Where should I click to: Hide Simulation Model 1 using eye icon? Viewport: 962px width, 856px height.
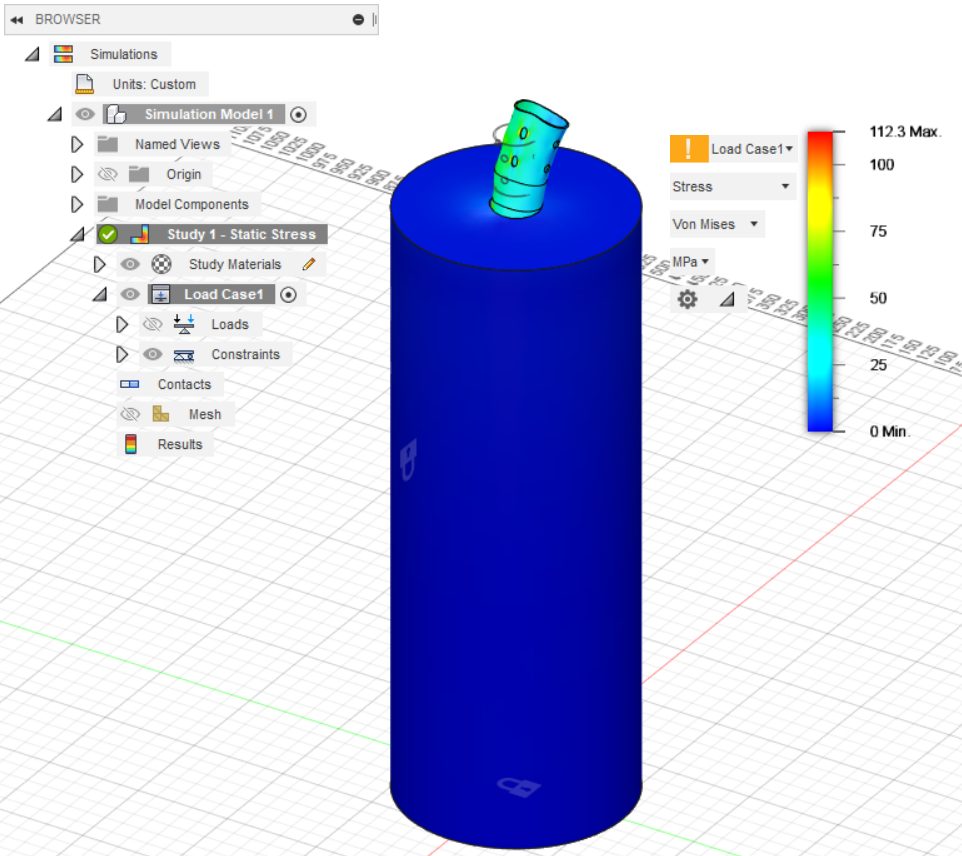85,114
